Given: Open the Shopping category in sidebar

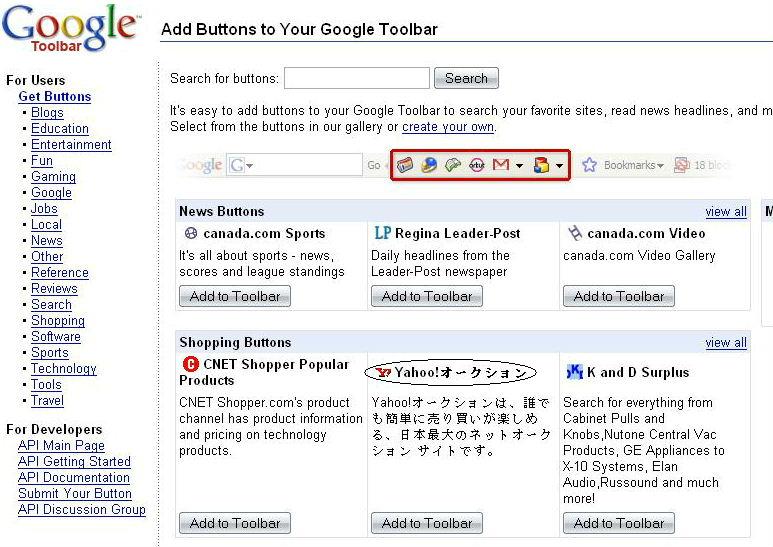Looking at the screenshot, I should coord(58,321).
